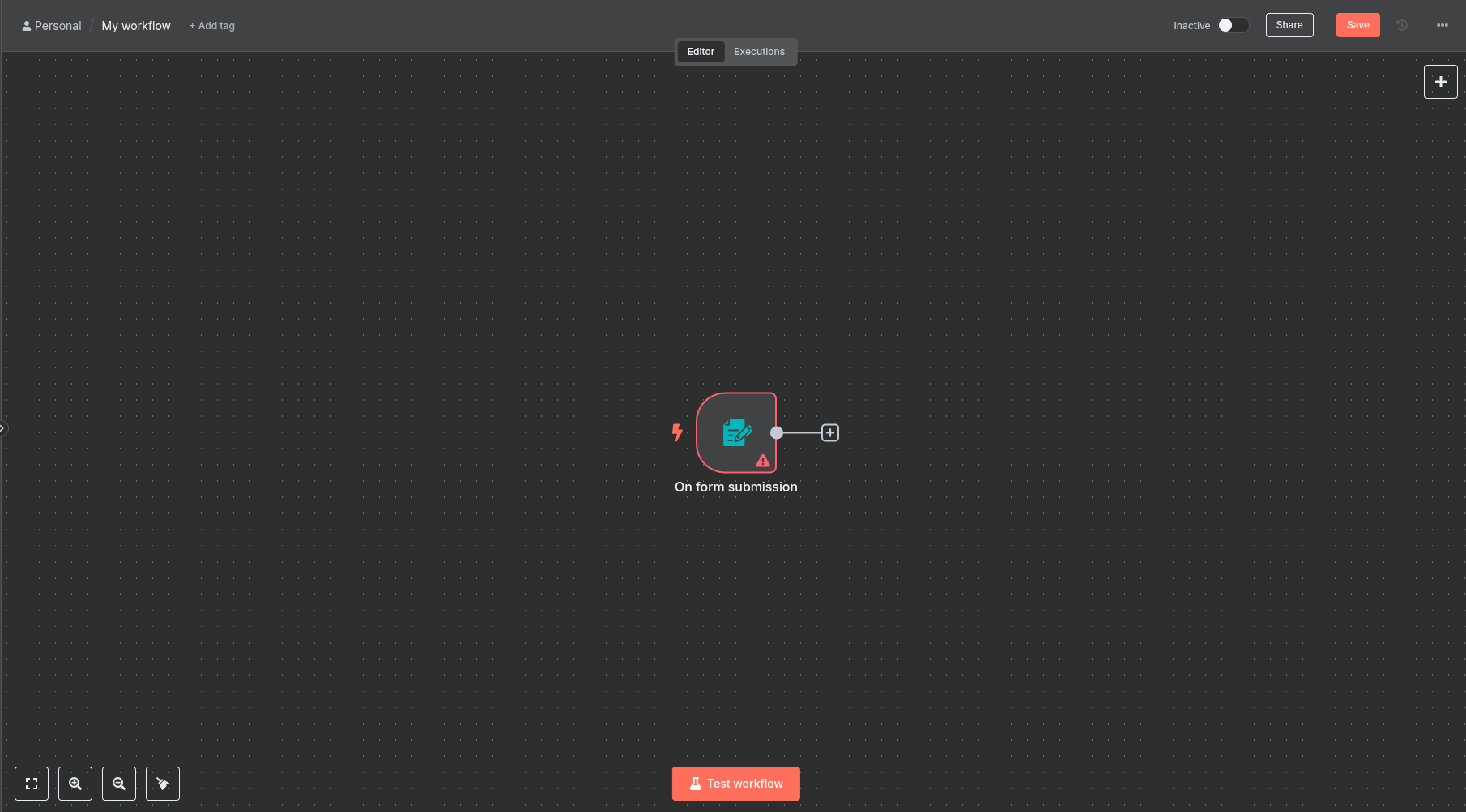The image size is (1466, 812).
Task: Click Add tag link
Action: click(x=212, y=26)
